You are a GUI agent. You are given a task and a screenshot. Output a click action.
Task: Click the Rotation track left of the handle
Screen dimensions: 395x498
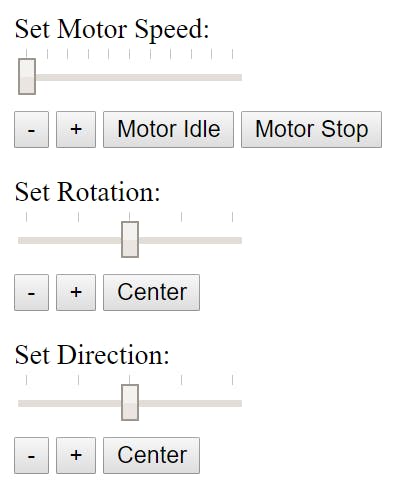(x=70, y=240)
